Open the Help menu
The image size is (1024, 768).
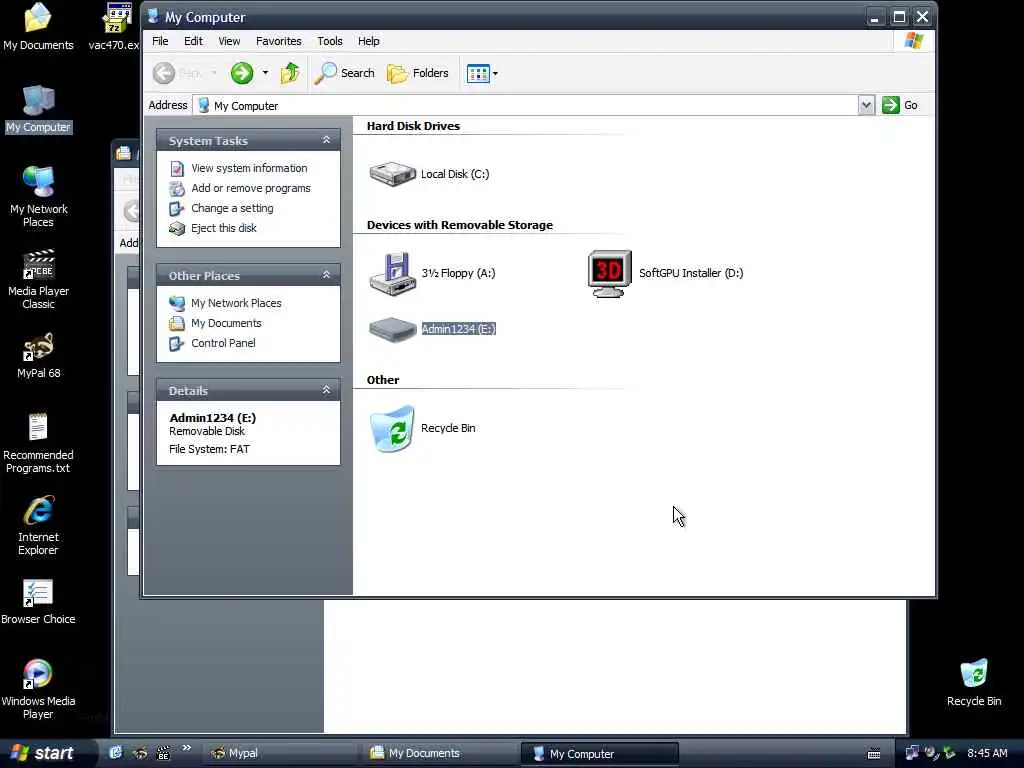coord(368,41)
